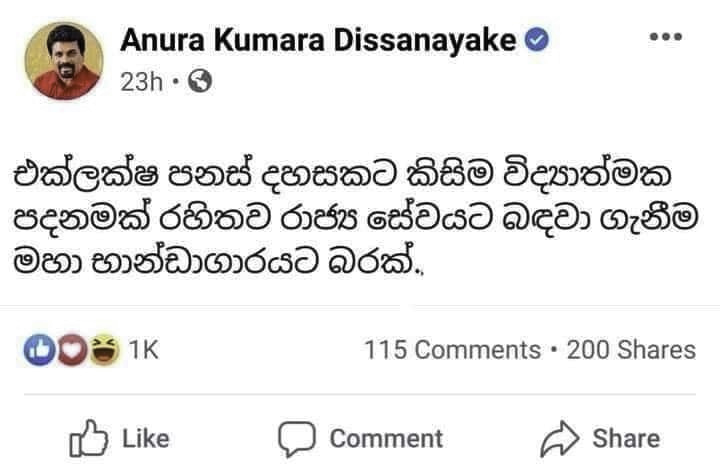Click the blue thumbs-up reaction icon
720x475 pixels.
39,350
